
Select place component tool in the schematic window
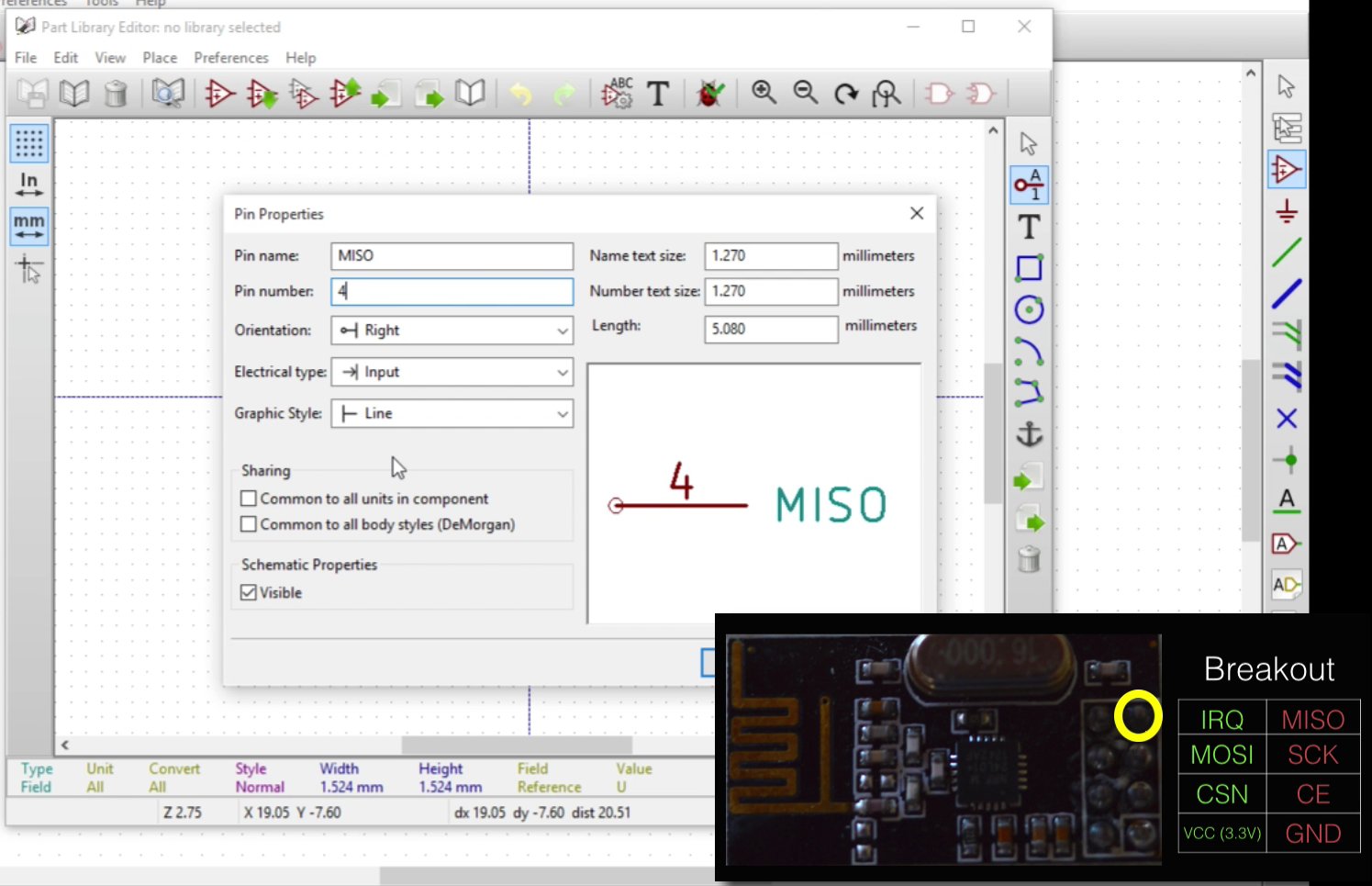click(1287, 170)
